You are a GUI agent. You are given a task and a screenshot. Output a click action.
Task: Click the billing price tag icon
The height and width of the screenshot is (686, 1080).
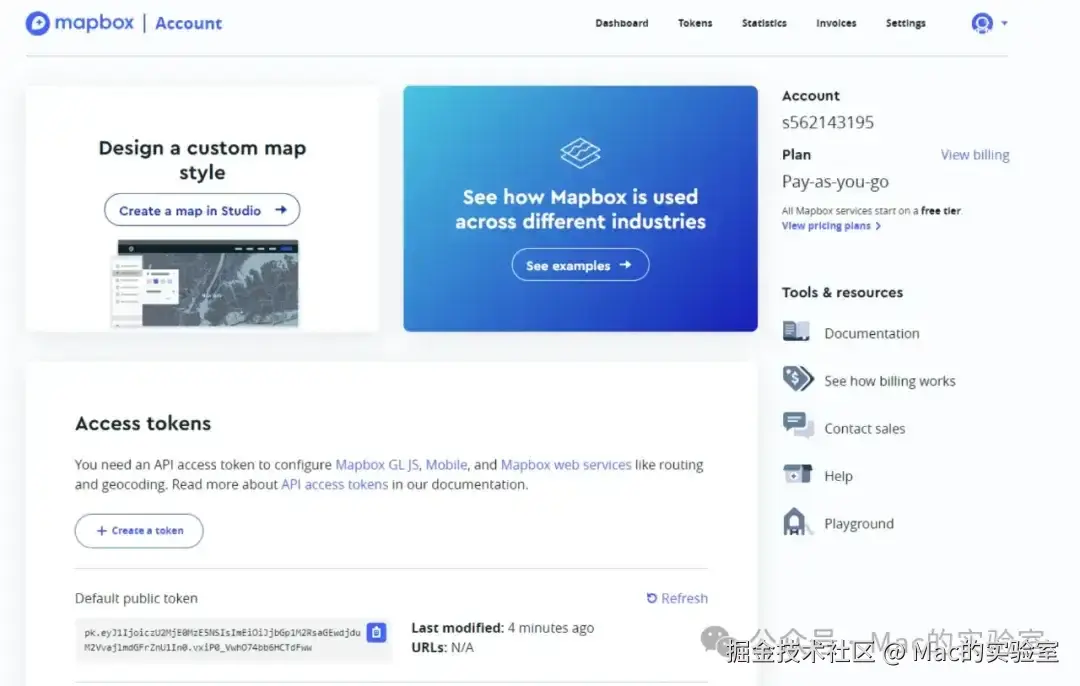pyautogui.click(x=798, y=379)
